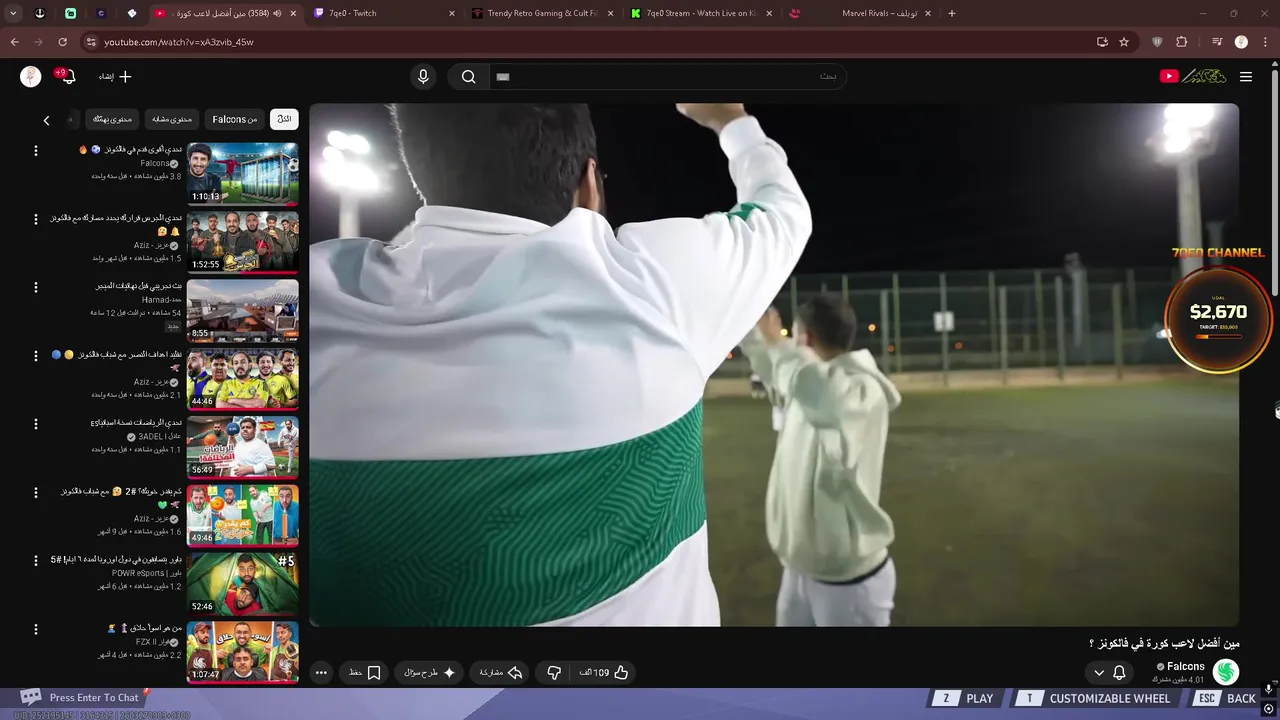Image resolution: width=1280 pixels, height=720 pixels.
Task: Open the tab search dropdown arrow
Action: (x=13, y=13)
